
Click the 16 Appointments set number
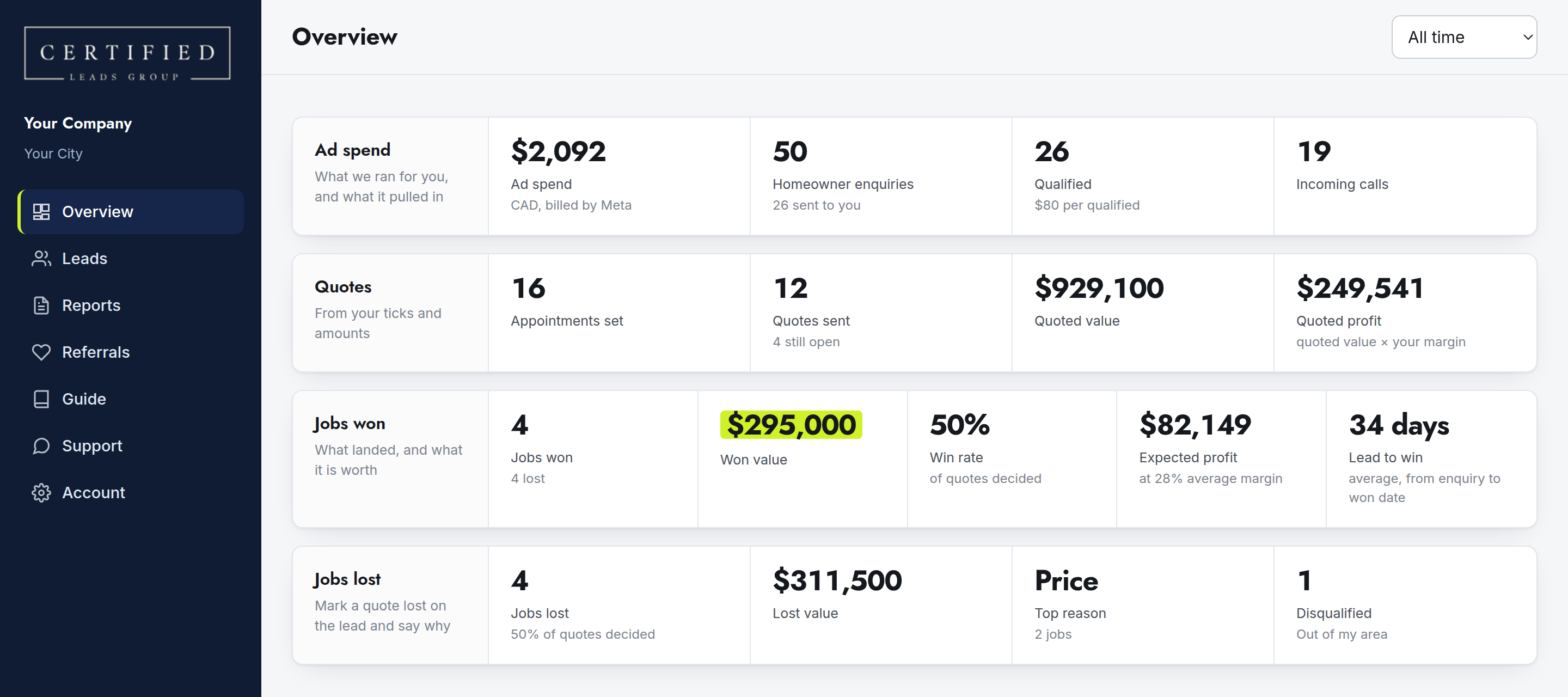pyautogui.click(x=528, y=289)
